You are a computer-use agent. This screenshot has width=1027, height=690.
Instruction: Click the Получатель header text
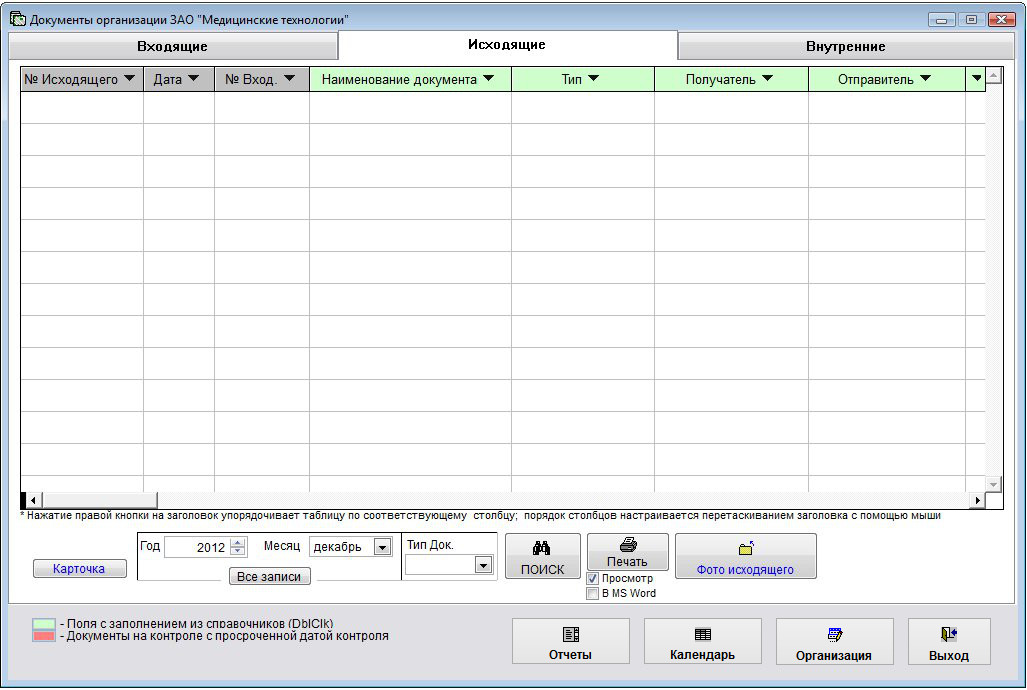tap(720, 79)
